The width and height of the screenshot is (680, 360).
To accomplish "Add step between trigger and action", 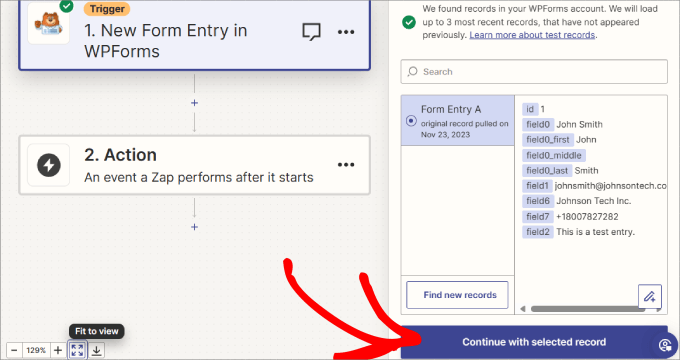I will point(194,103).
